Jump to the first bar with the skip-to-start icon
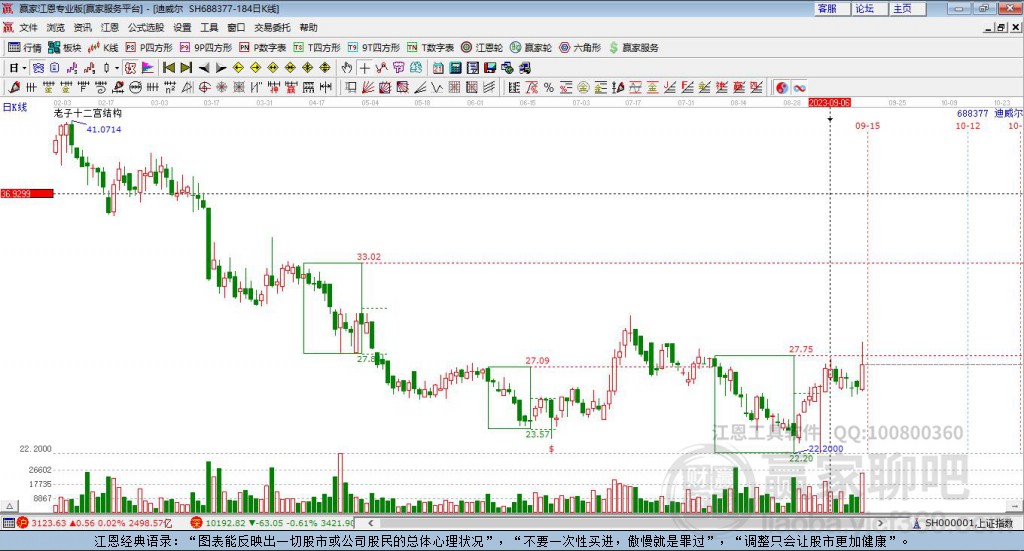The height and width of the screenshot is (551, 1024). (168, 68)
